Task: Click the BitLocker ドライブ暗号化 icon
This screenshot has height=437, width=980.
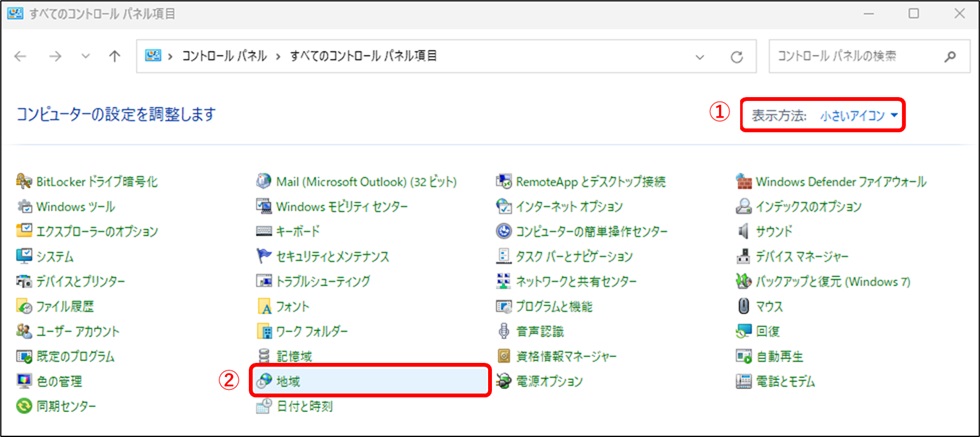Action: (x=25, y=182)
